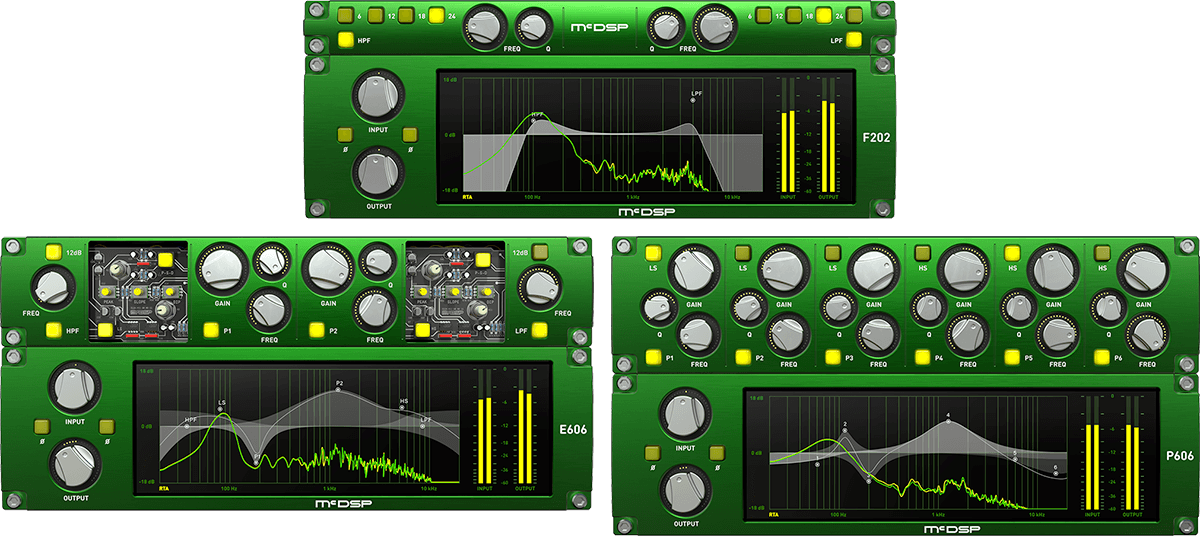
Task: Click the E606 P2 FREQ knob
Action: (x=374, y=309)
